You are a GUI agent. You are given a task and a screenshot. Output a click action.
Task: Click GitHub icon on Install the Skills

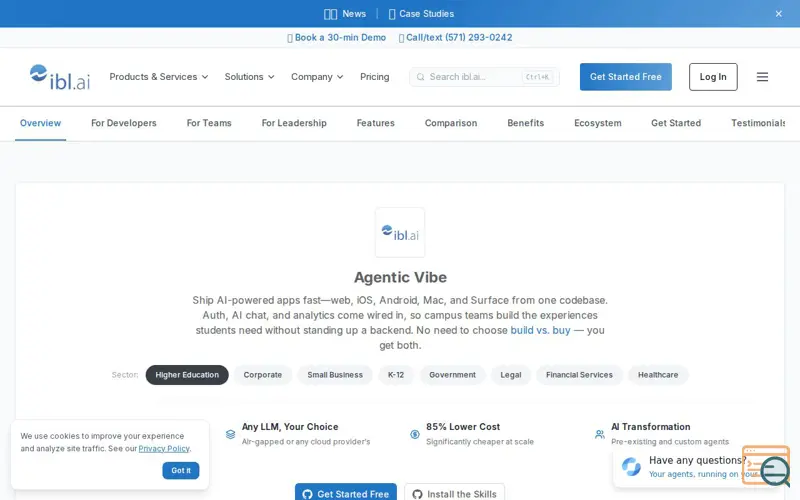tap(417, 494)
